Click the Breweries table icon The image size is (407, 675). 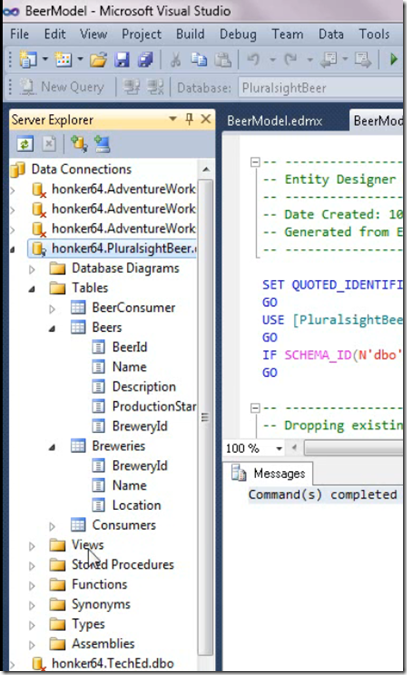pos(78,446)
